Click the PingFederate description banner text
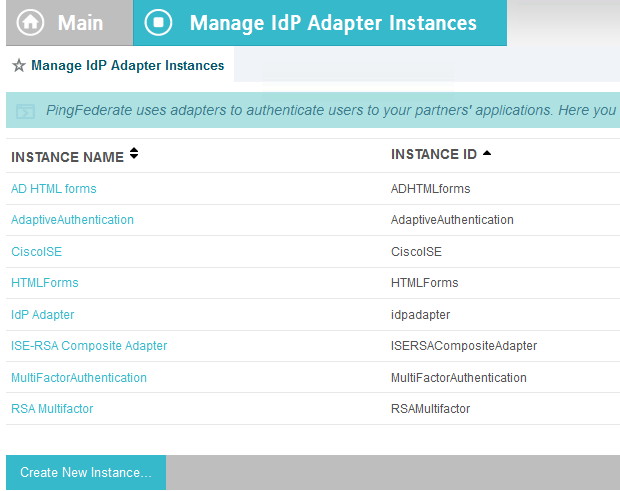 (331, 110)
